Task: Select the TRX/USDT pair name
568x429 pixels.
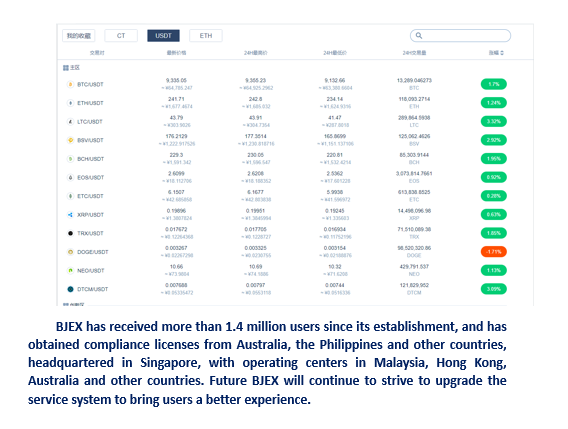Action: (x=90, y=233)
